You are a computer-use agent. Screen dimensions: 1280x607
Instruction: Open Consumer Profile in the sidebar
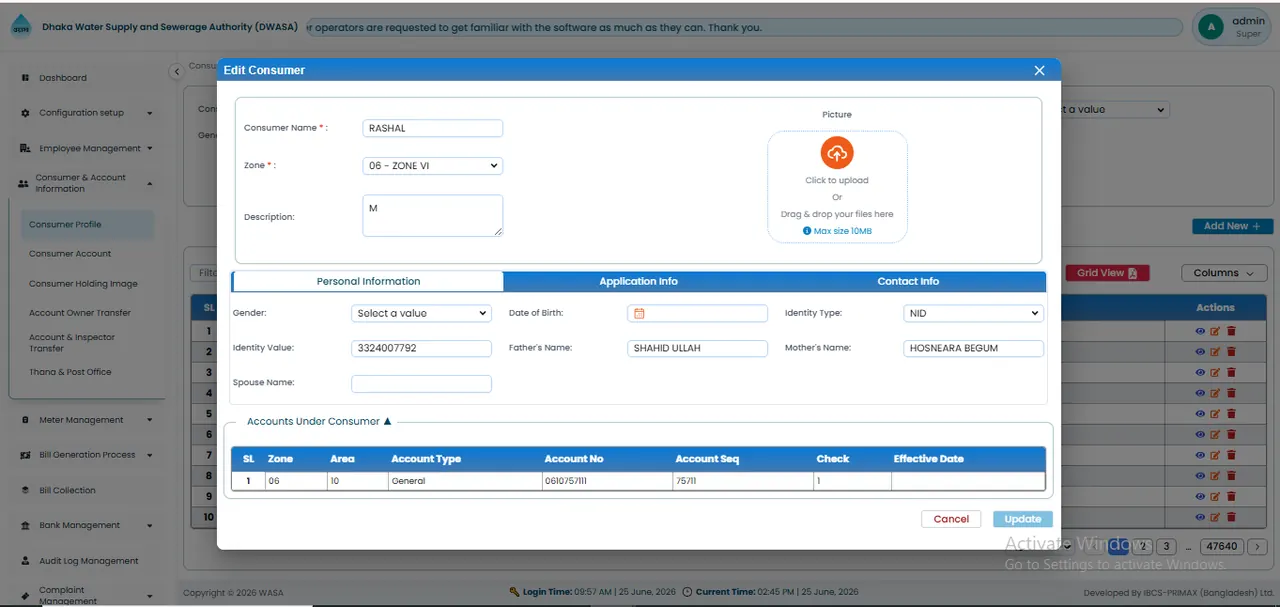tap(87, 224)
